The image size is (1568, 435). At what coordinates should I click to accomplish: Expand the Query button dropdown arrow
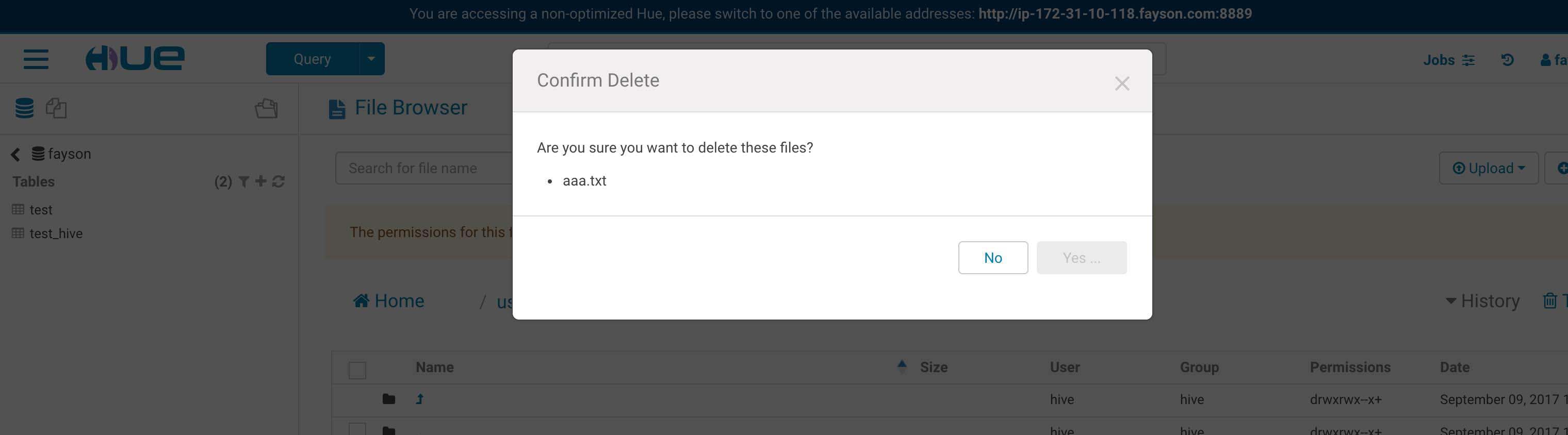[371, 59]
